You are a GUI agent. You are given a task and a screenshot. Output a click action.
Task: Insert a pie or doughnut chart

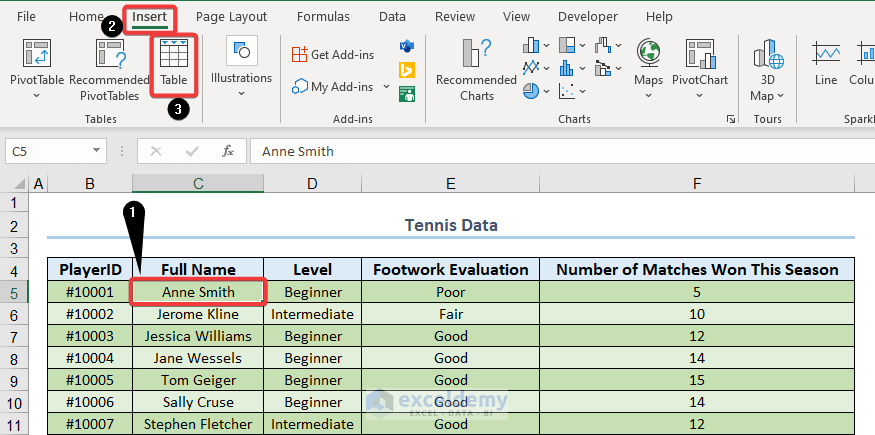click(x=531, y=90)
